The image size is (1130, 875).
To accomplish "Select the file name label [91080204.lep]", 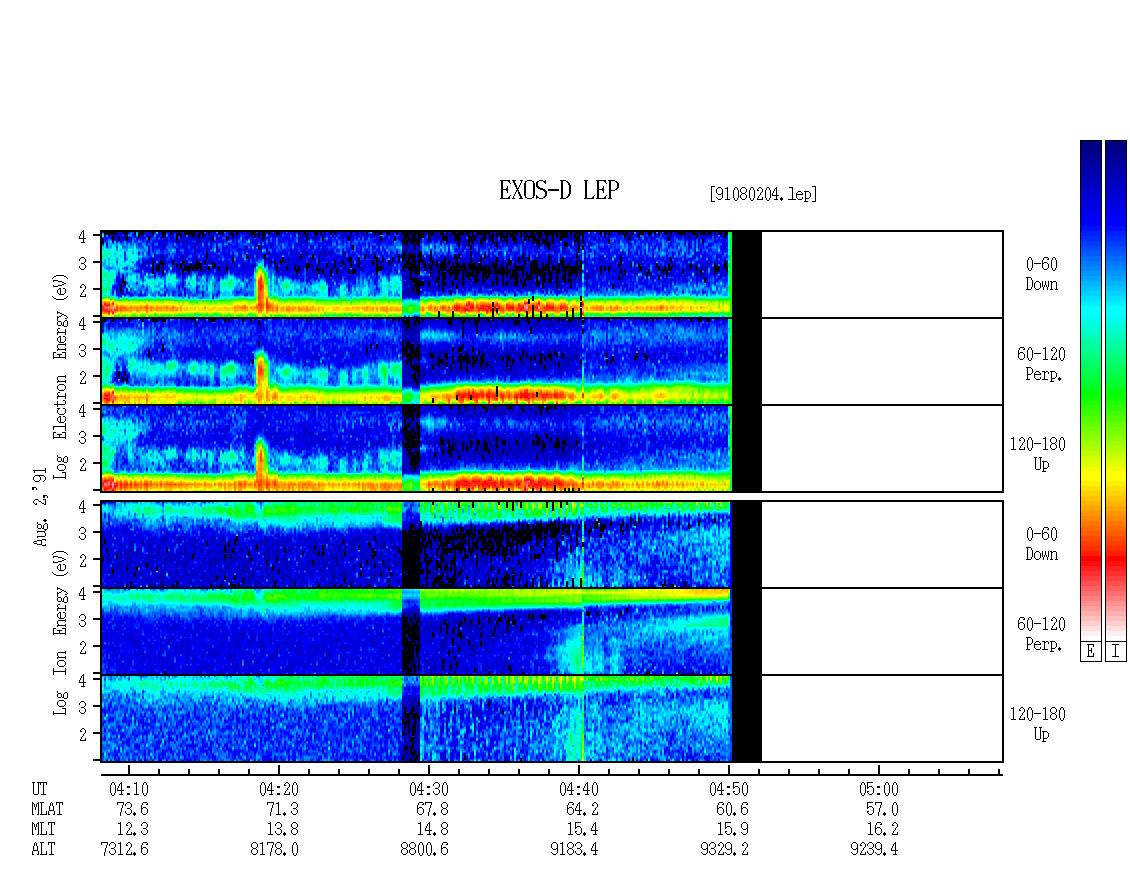I will click(763, 194).
